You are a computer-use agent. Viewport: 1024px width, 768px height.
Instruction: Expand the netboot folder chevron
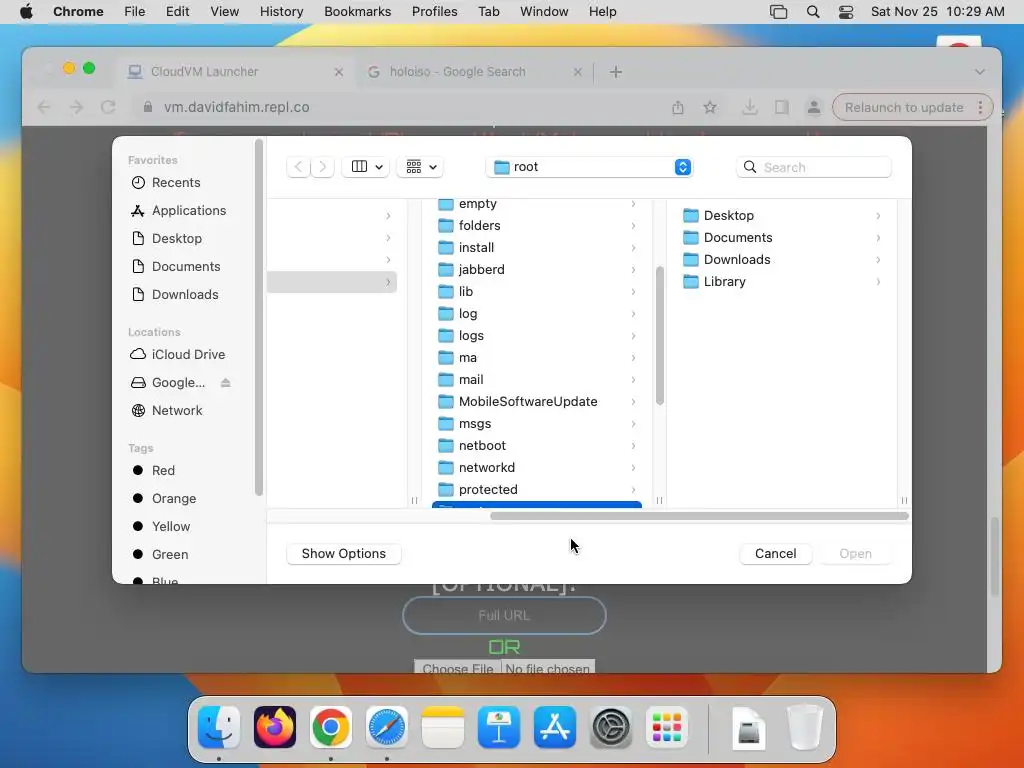(x=633, y=445)
